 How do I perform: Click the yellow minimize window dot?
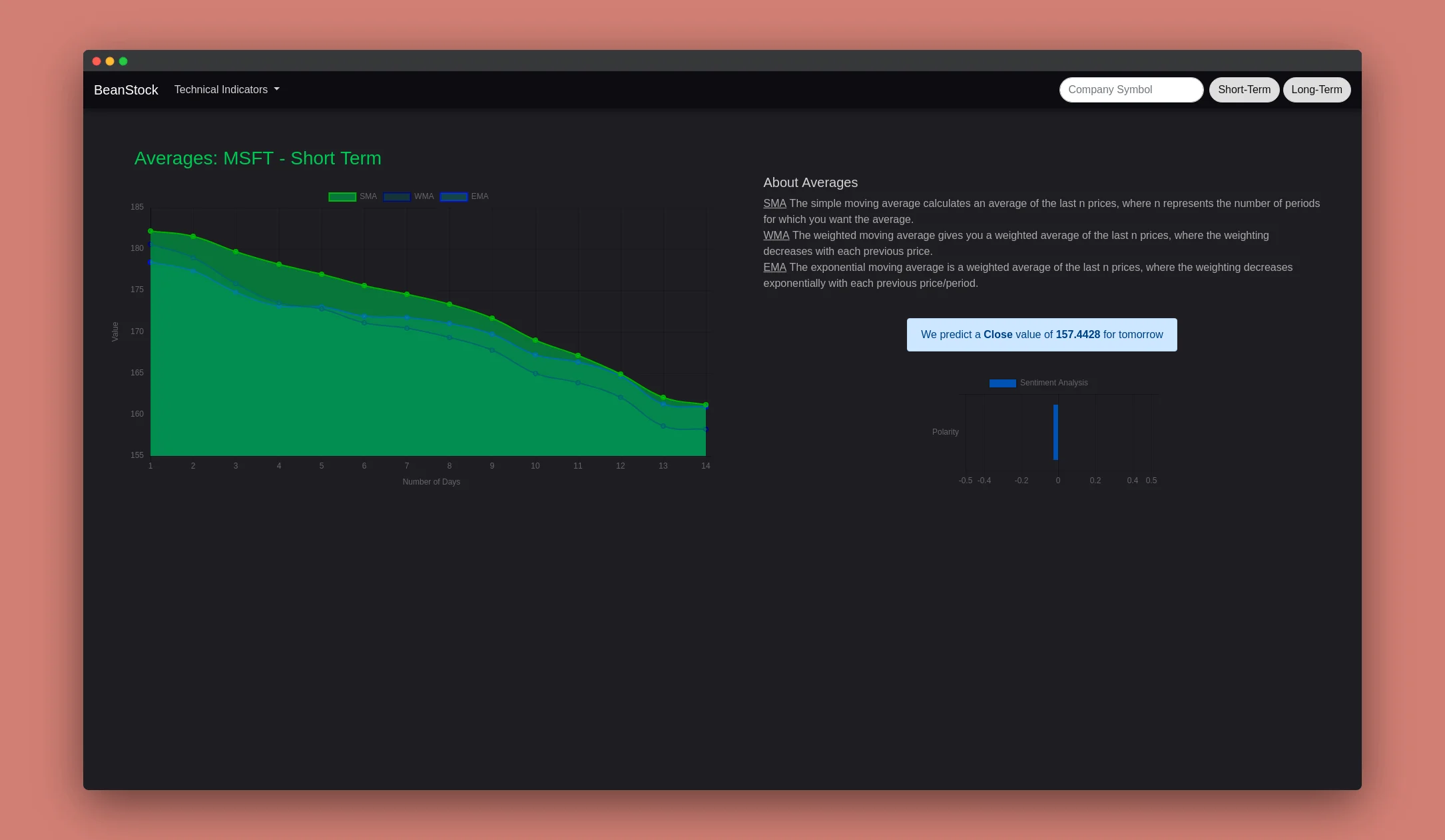(x=110, y=61)
